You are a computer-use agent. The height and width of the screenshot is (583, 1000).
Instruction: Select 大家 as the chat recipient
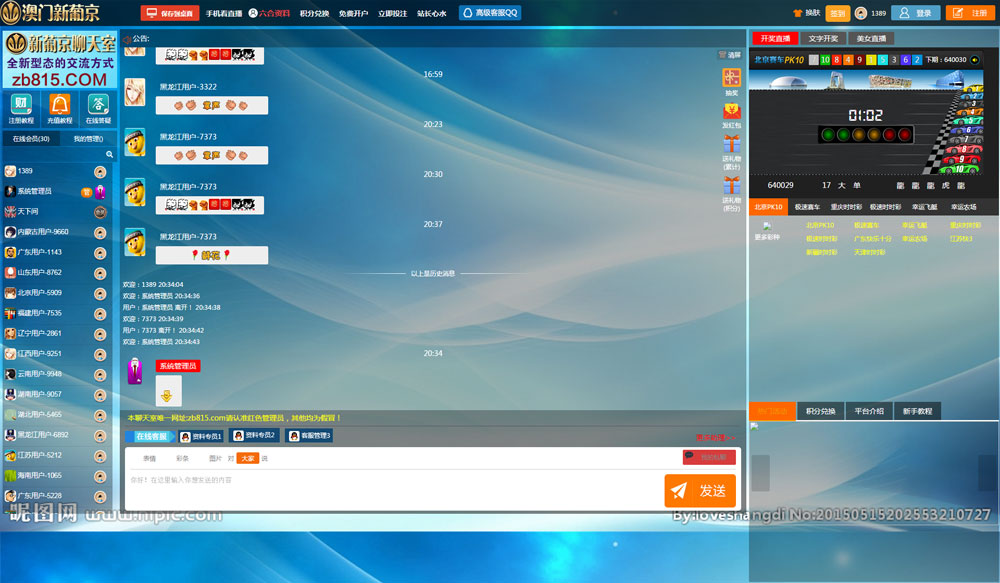coord(247,458)
